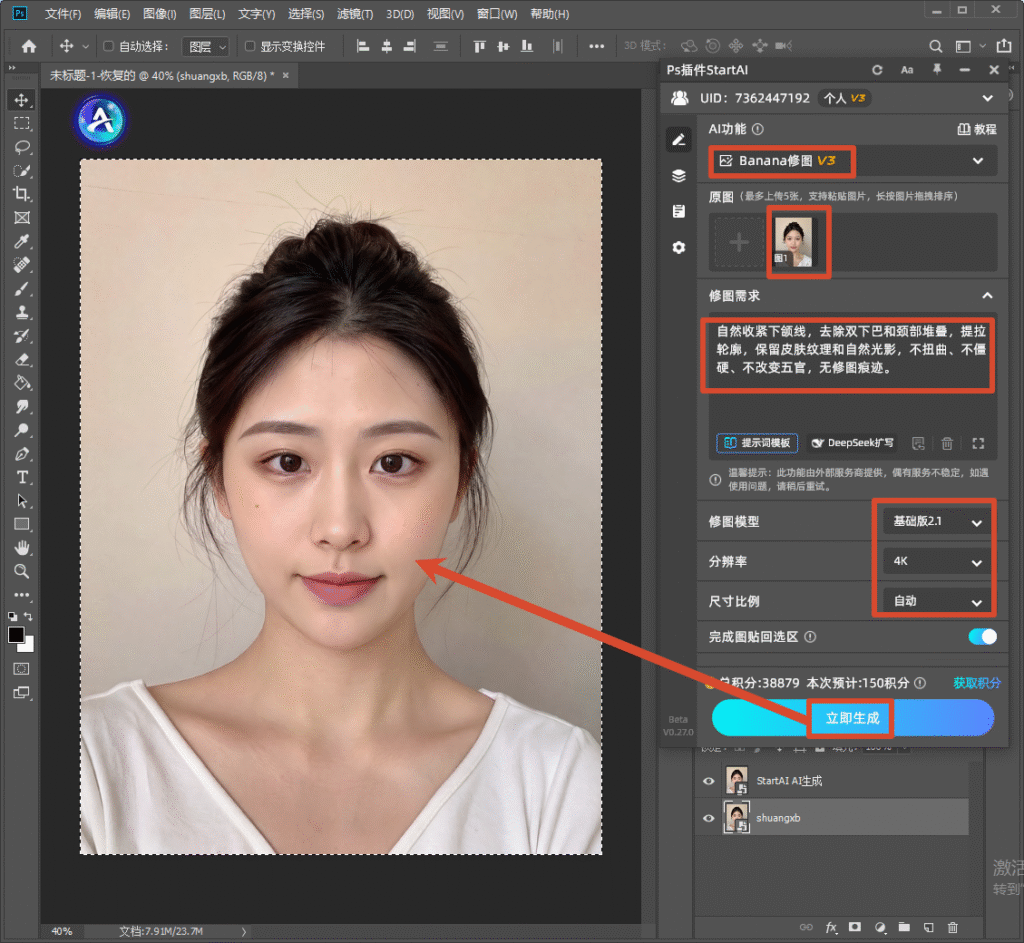Open the 图层(L) menu
This screenshot has width=1024, height=943.
pos(207,14)
